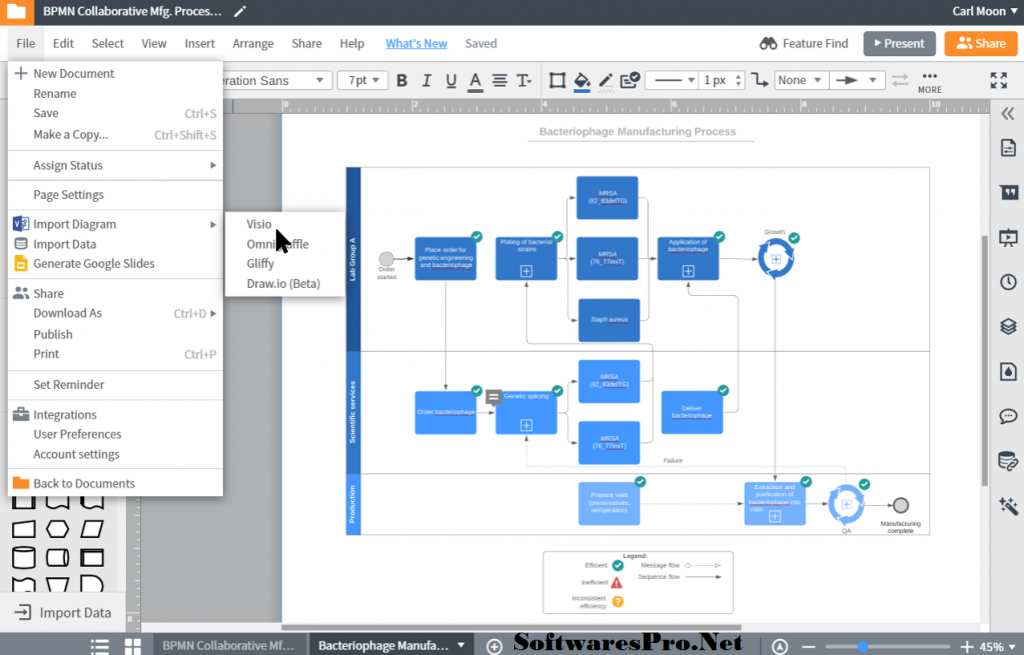This screenshot has width=1024, height=655.
Task: Click the Present button
Action: 898,43
